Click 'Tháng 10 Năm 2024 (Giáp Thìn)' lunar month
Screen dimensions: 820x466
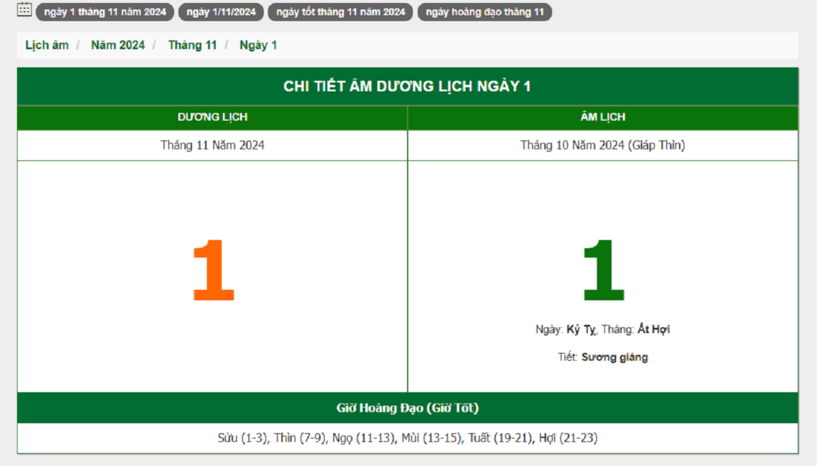coord(602,145)
